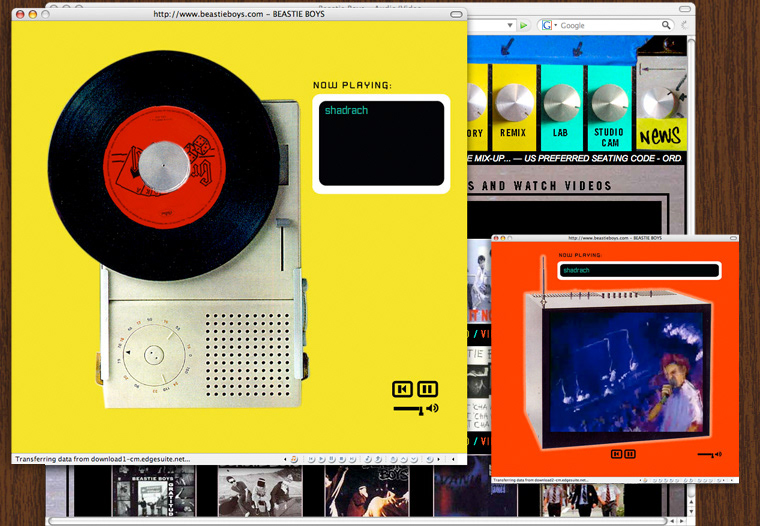Click FoxyTunes next track status bar icon
This screenshot has height=526, width=760.
tap(352, 459)
